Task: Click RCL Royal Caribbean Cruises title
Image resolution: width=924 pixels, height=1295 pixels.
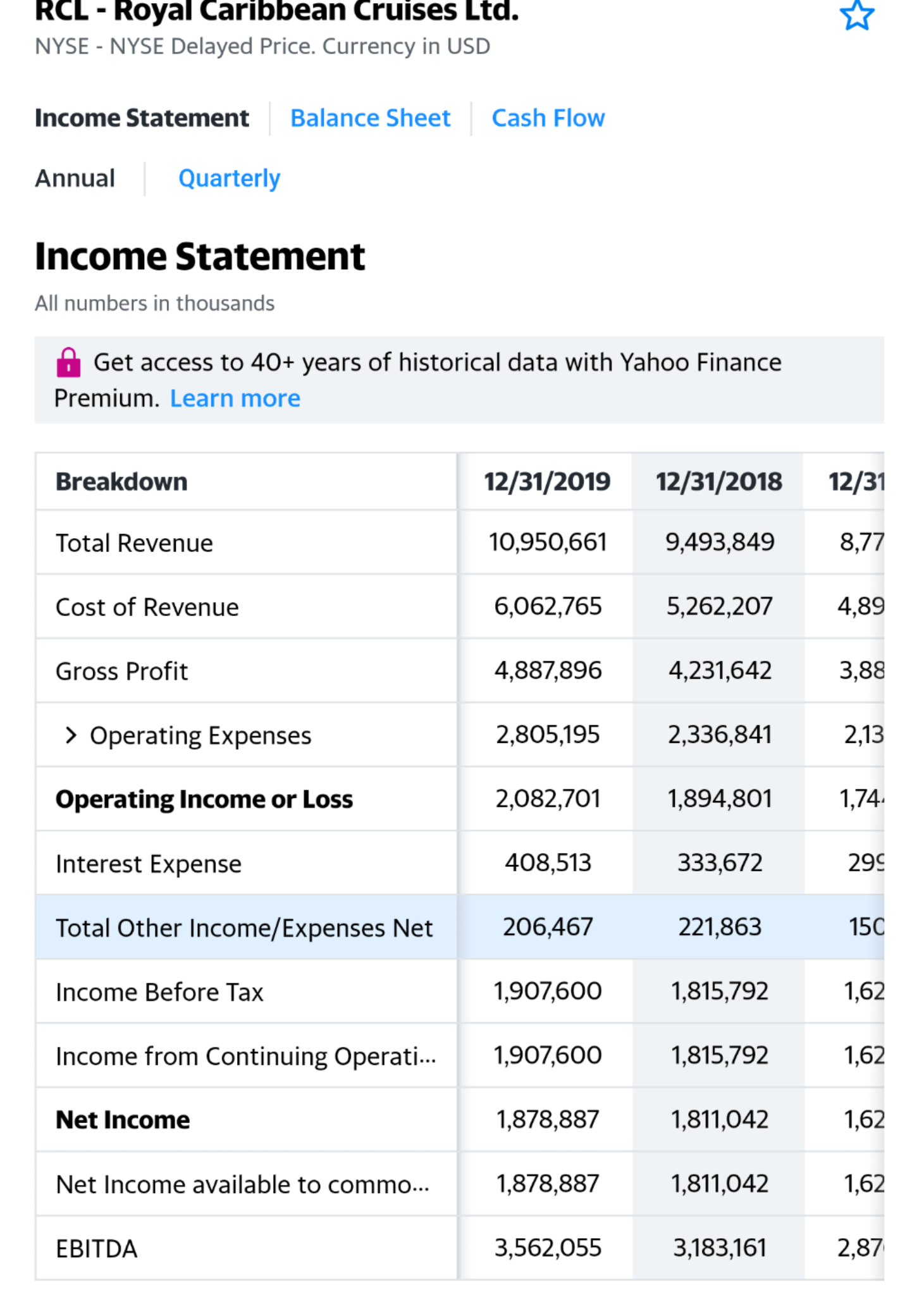Action: [277, 11]
